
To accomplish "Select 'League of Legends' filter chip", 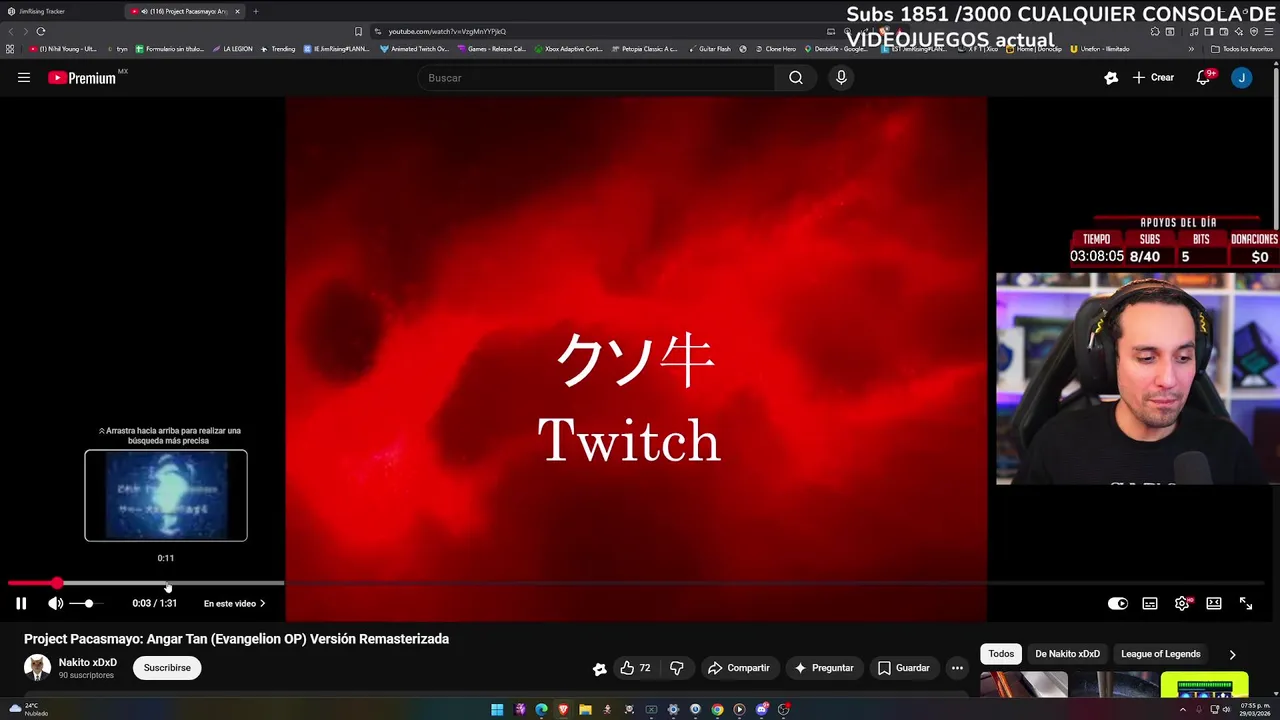I will (x=1160, y=654).
